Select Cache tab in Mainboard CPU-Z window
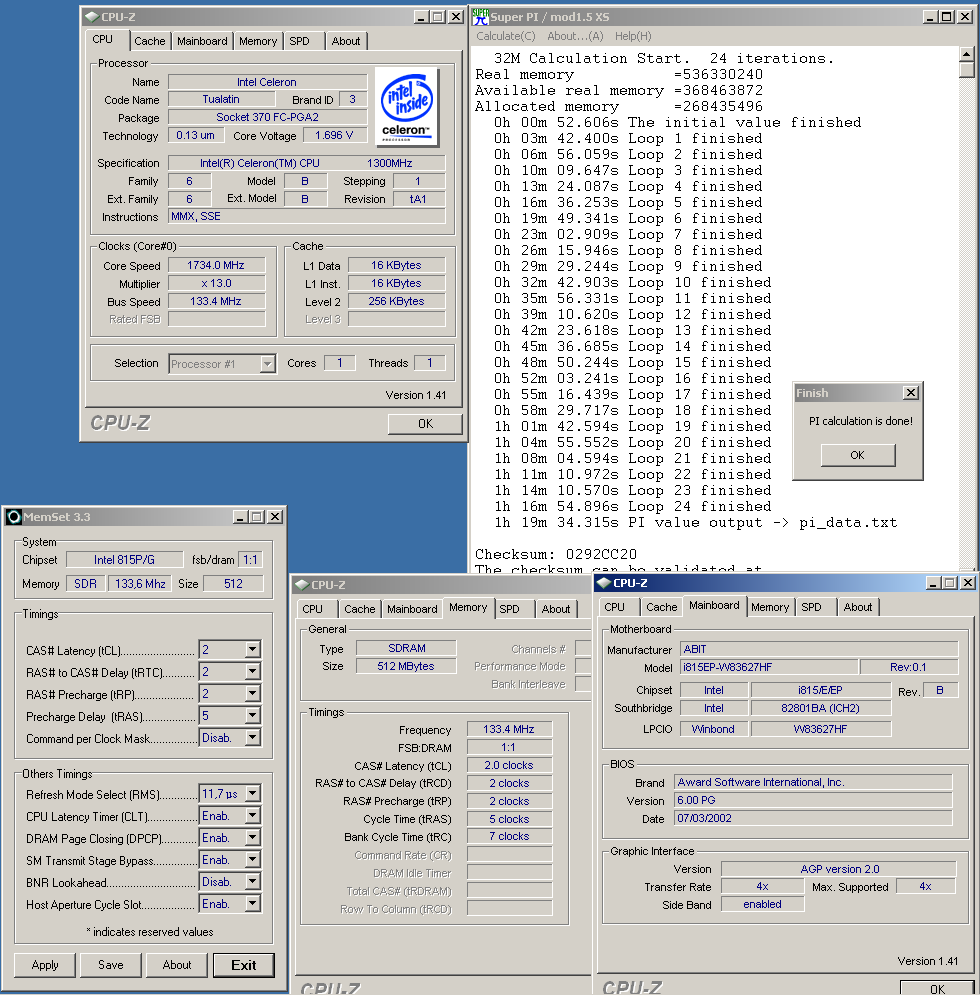The height and width of the screenshot is (995, 980). [661, 607]
